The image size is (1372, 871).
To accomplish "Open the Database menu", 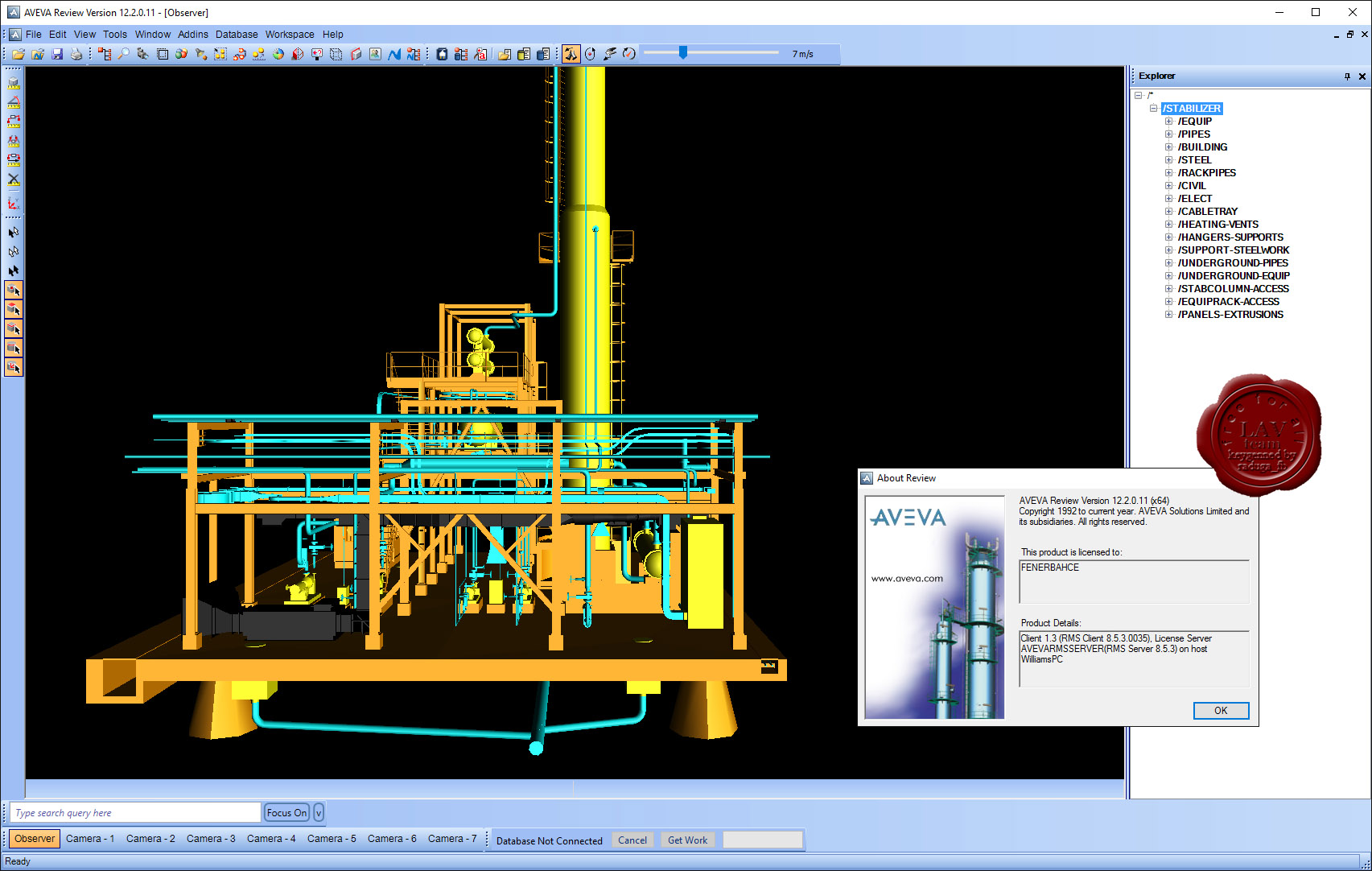I will pos(237,35).
